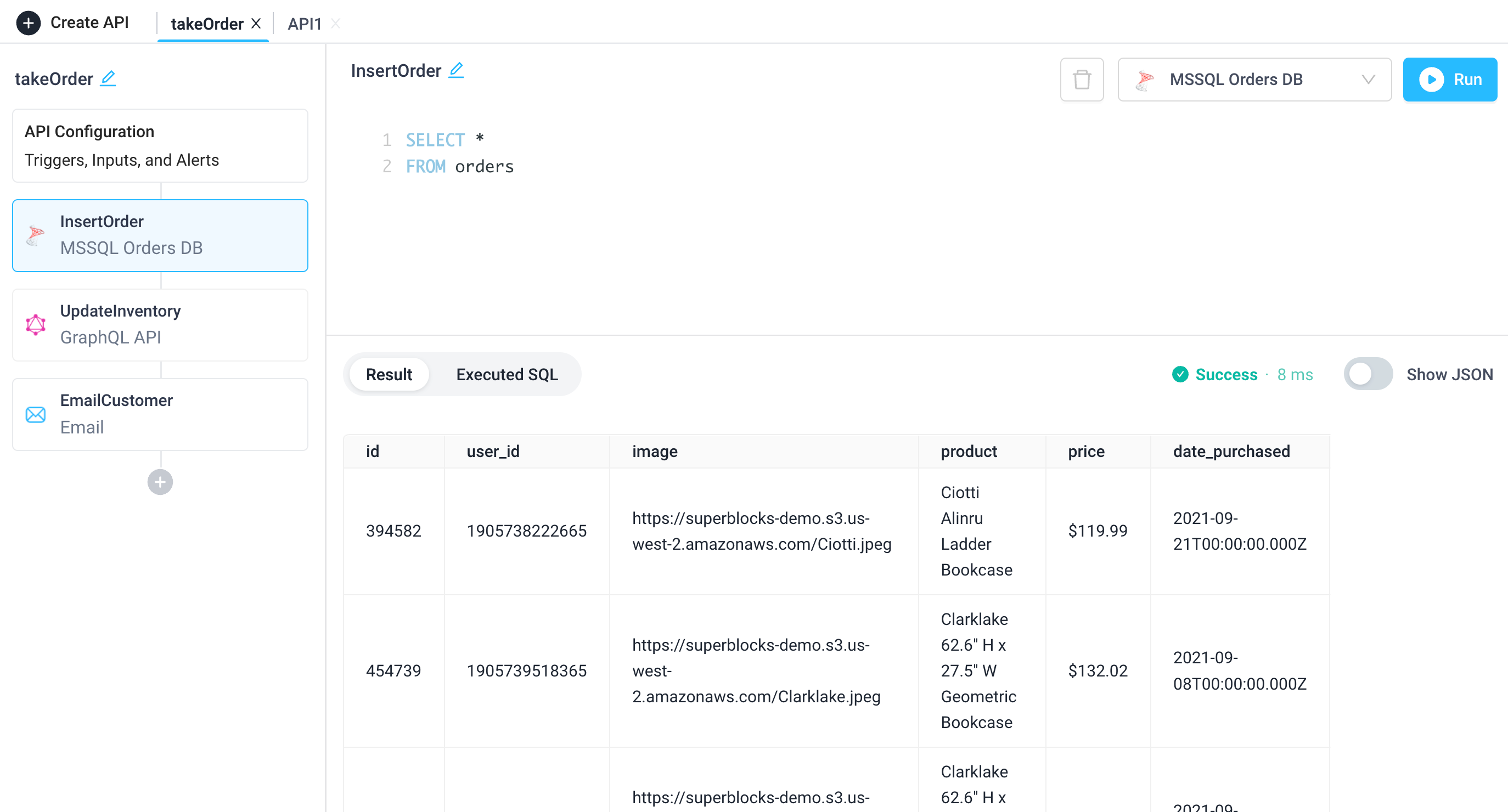Switch to the Executed SQL tab
This screenshot has width=1508, height=812.
click(x=507, y=374)
